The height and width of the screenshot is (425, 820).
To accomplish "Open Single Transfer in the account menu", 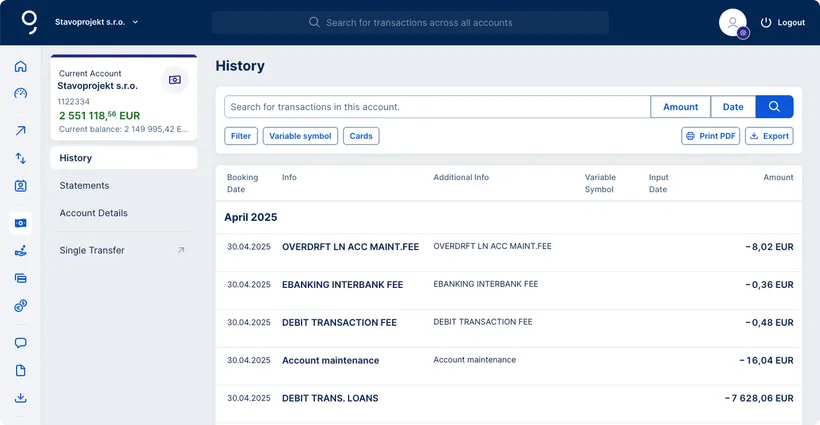I will click(124, 250).
